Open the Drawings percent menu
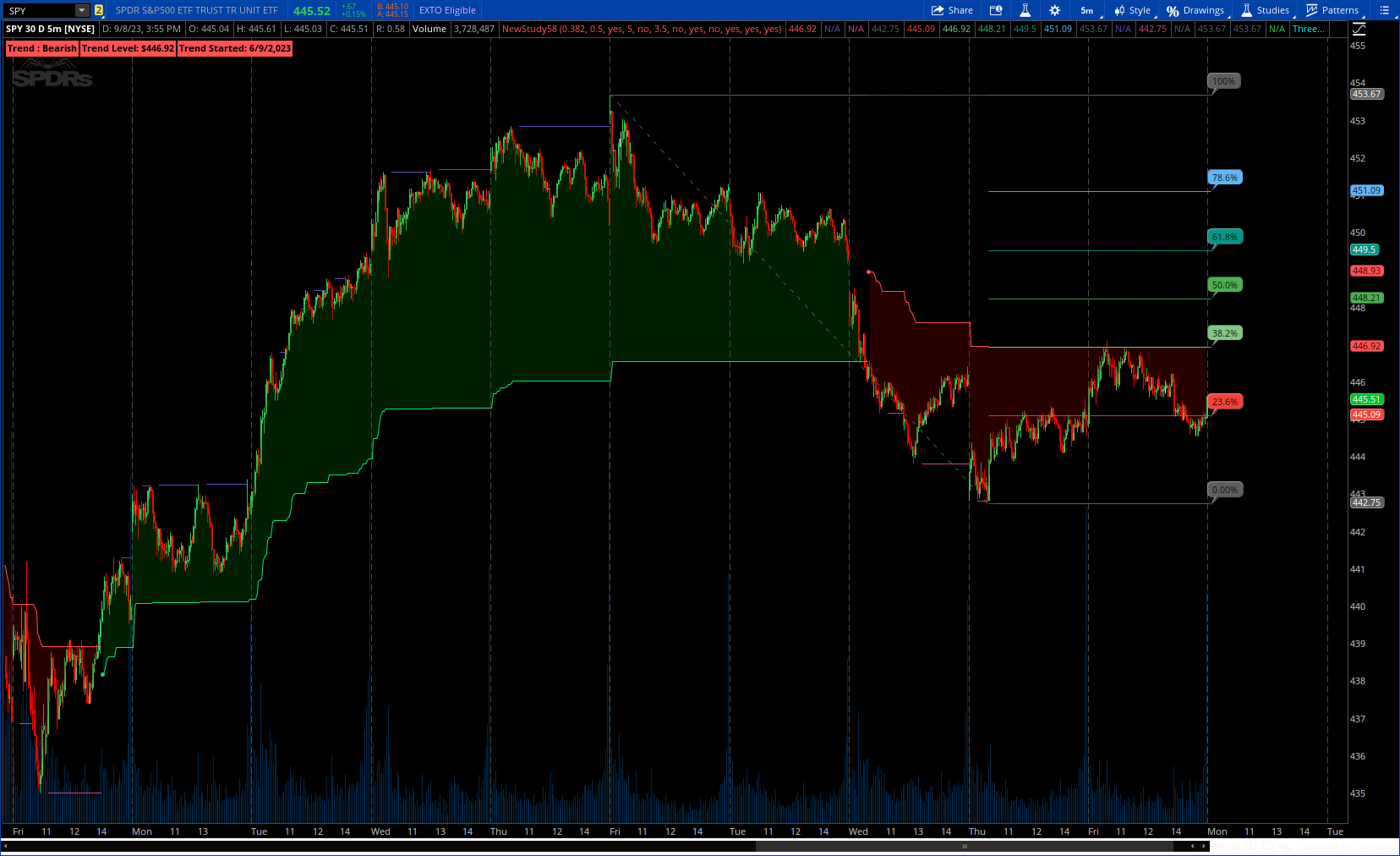This screenshot has height=856, width=1400. click(x=1195, y=10)
